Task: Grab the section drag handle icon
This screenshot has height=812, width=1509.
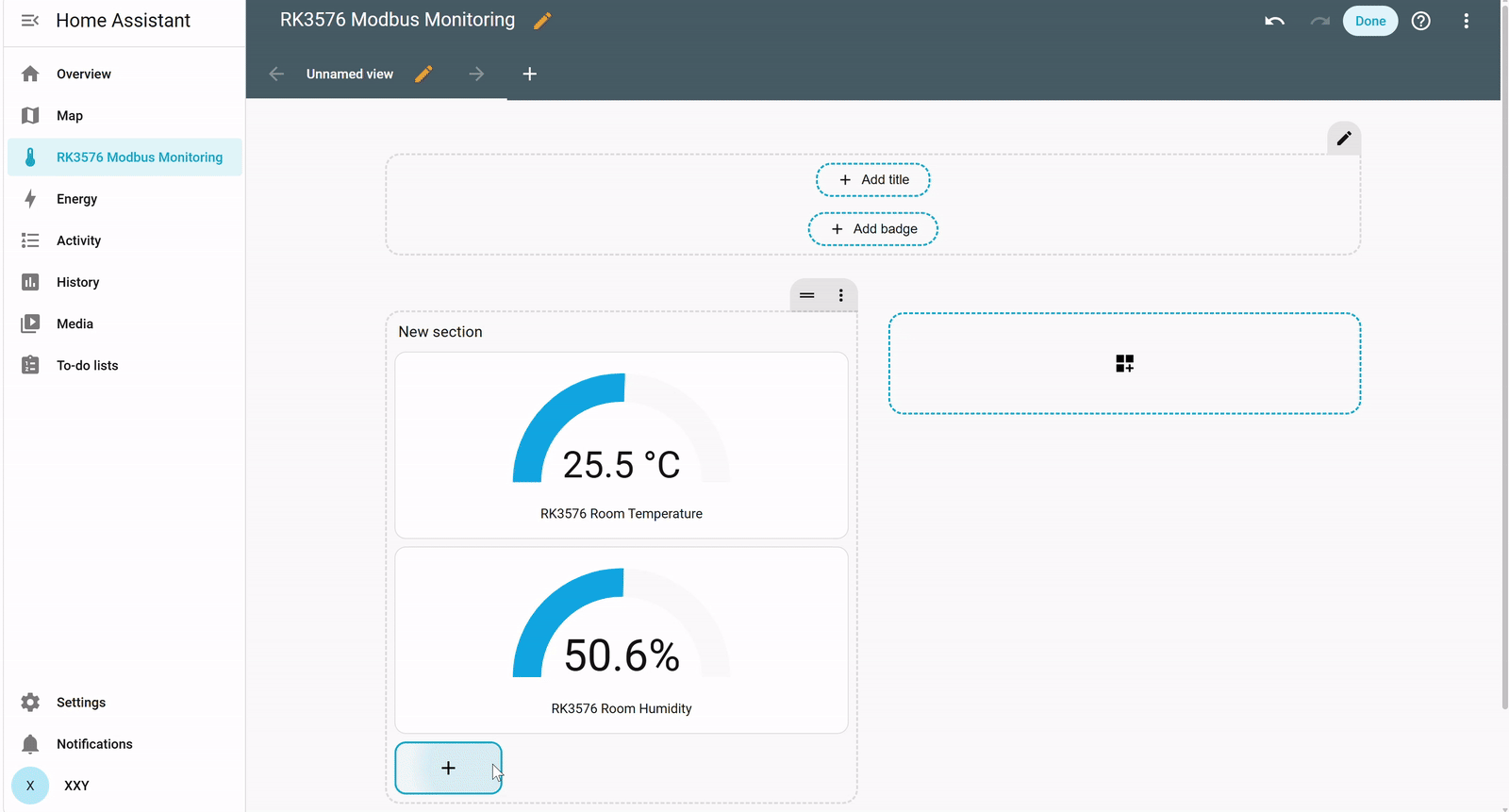Action: [807, 295]
